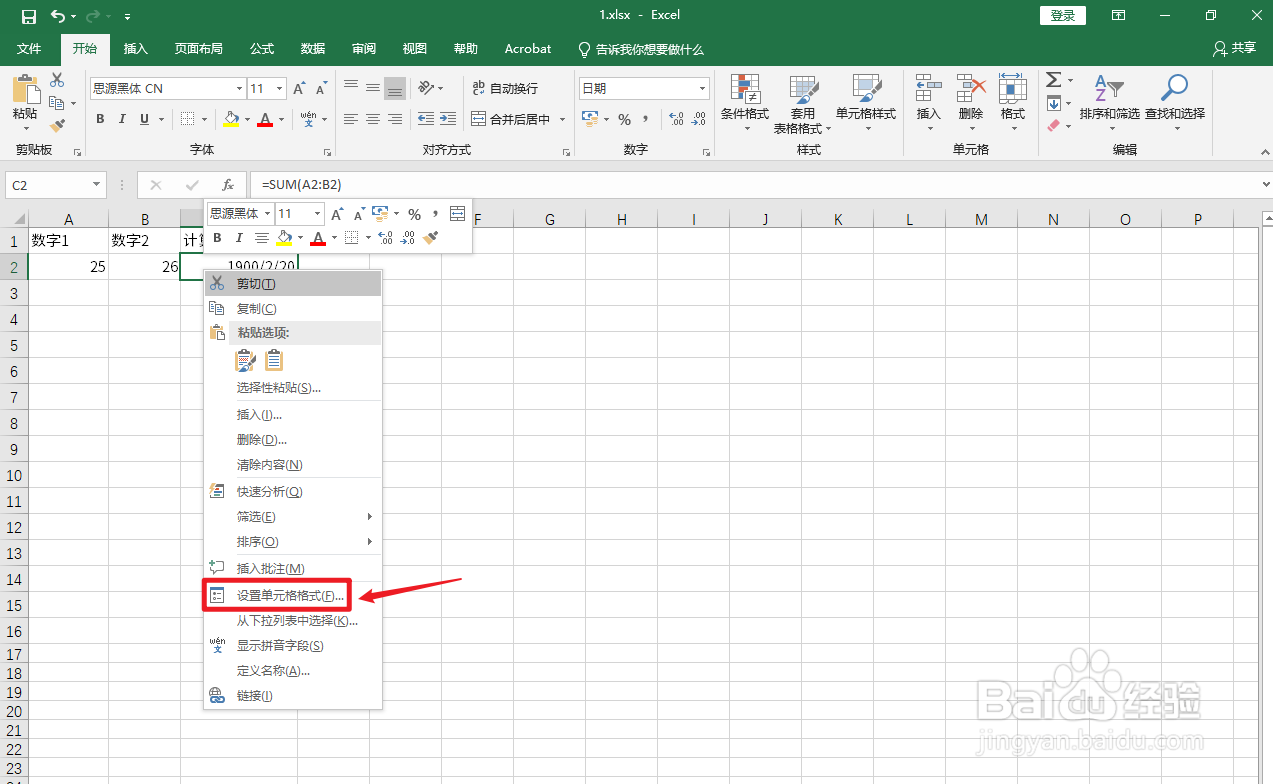Image resolution: width=1273 pixels, height=784 pixels.
Task: Open the mini toolbar font name dropdown
Action: (268, 213)
